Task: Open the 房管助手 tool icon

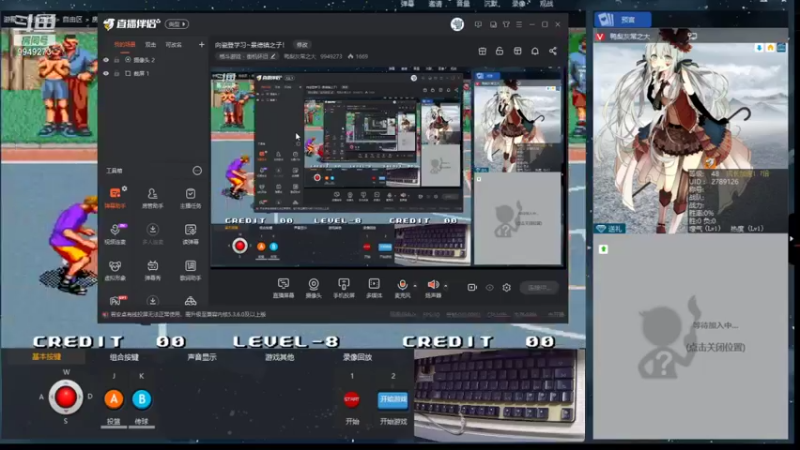Action: tap(152, 197)
